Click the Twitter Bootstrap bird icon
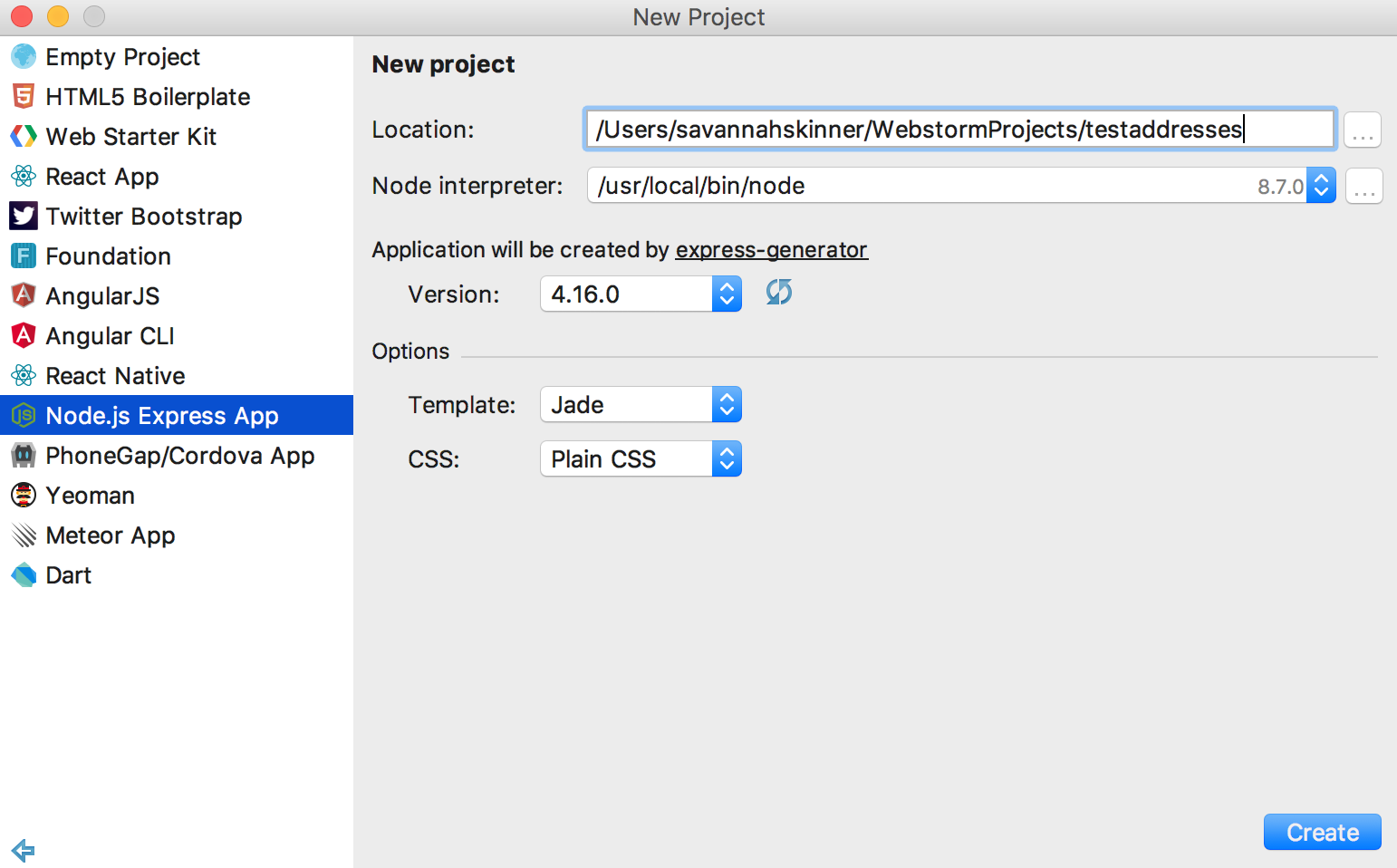 pyautogui.click(x=24, y=216)
